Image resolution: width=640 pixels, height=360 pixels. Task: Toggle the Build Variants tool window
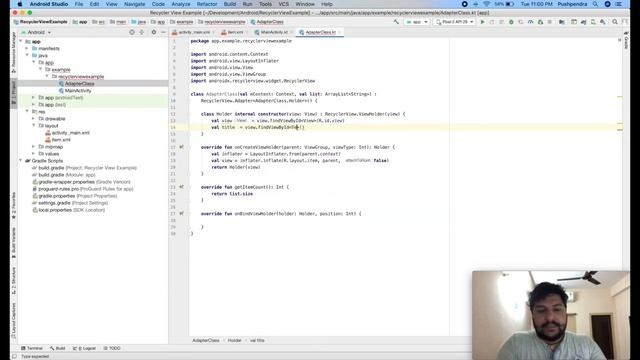click(x=13, y=242)
